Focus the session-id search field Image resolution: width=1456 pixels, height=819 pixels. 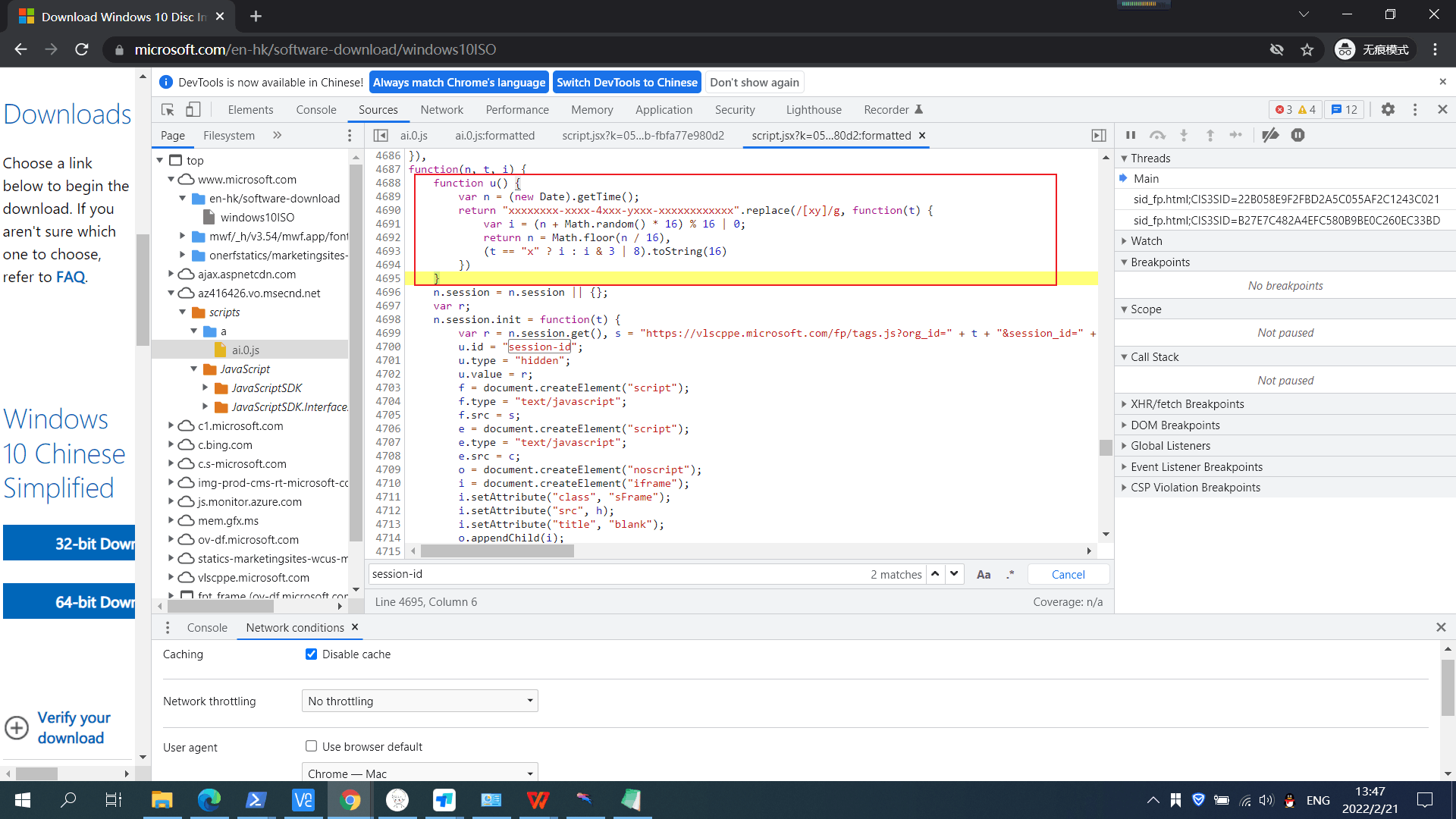click(618, 574)
